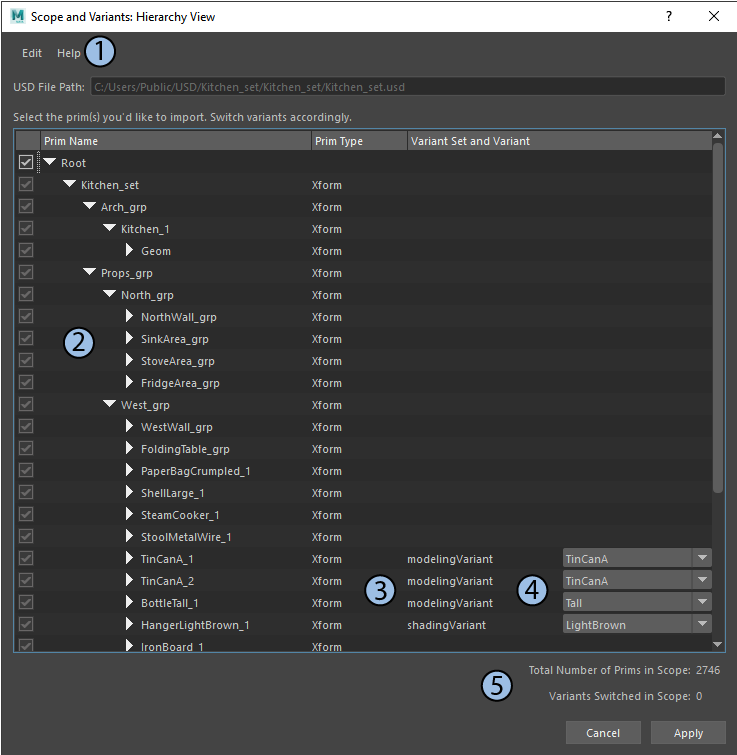Image resolution: width=737 pixels, height=755 pixels.
Task: Collapse the Arch_grp node
Action: pos(90,206)
